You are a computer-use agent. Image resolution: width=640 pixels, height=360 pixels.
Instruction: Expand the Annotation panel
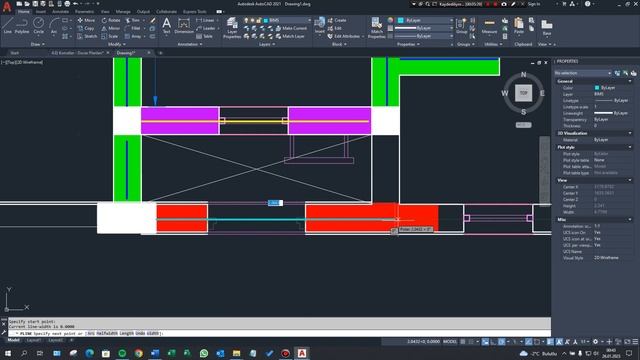pos(190,44)
